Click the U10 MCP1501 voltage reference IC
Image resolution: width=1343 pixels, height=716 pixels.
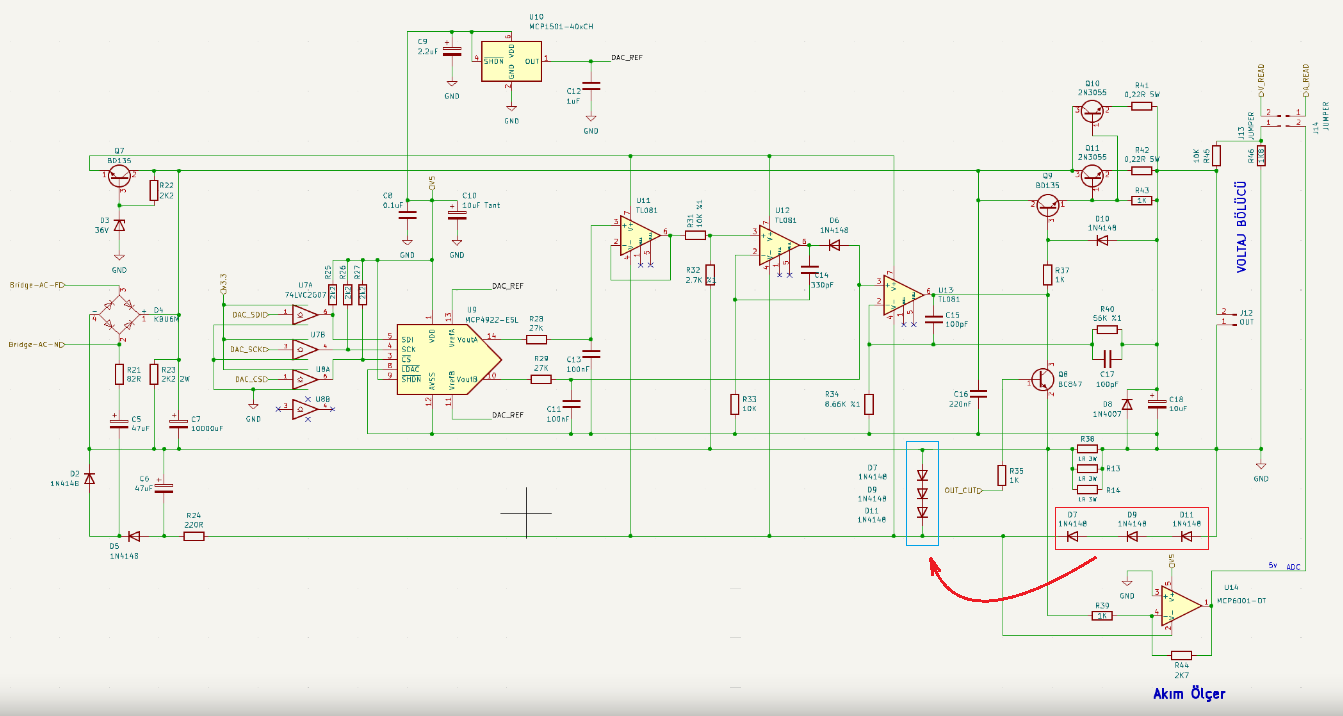coord(511,61)
